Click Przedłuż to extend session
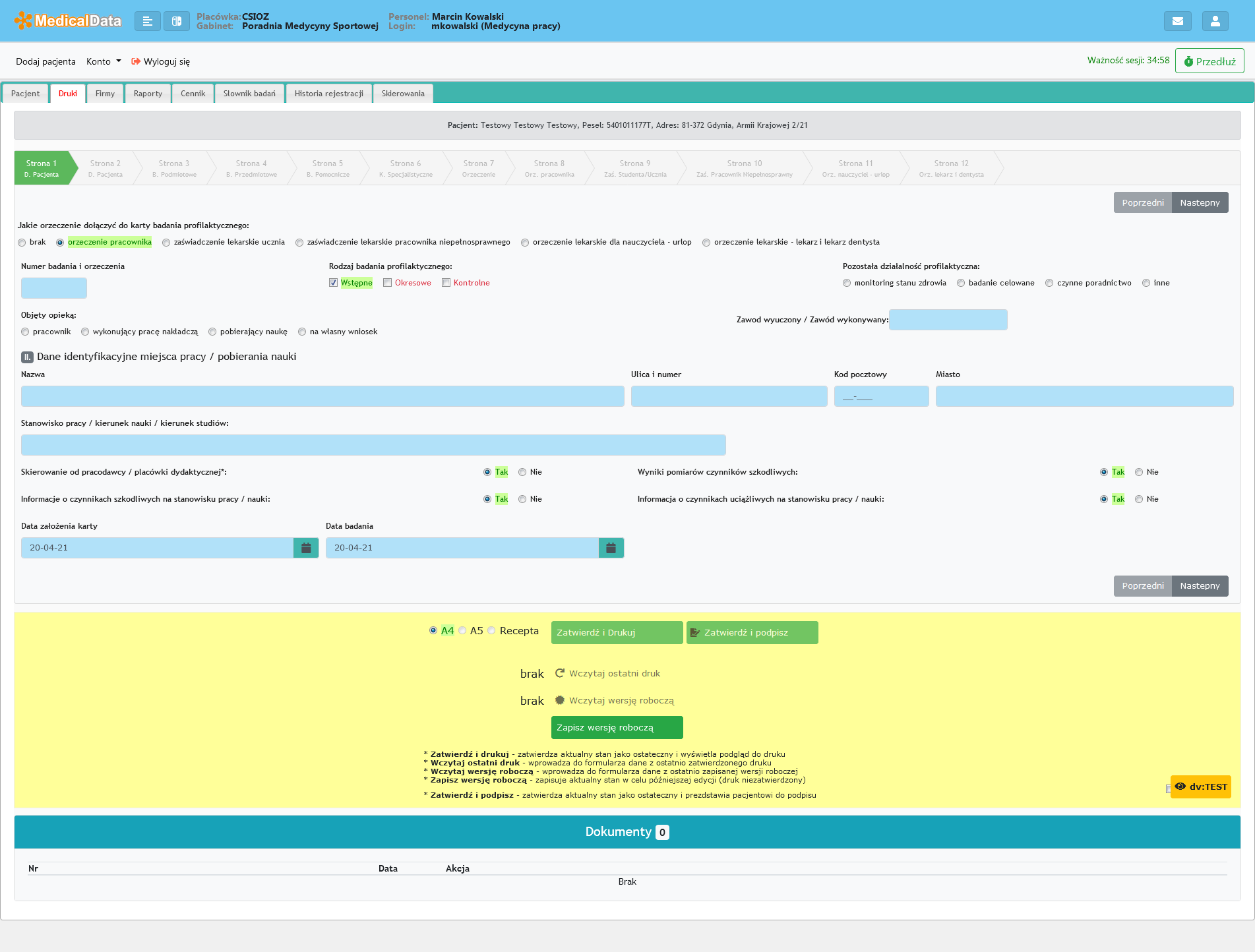The width and height of the screenshot is (1255, 952). tap(1209, 61)
